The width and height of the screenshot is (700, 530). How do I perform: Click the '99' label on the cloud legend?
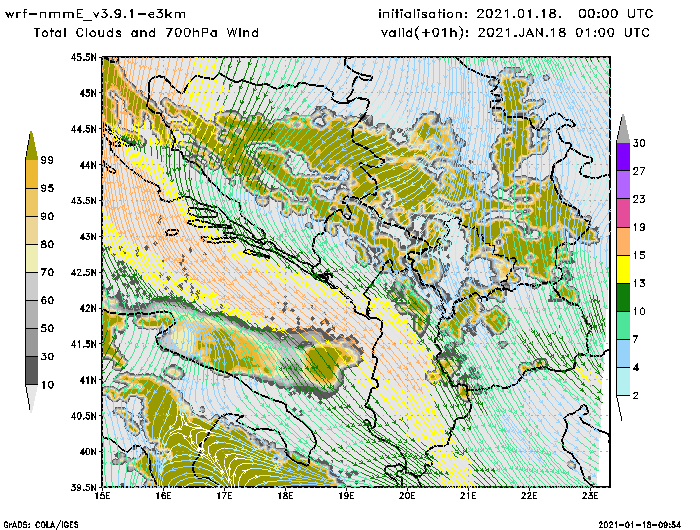47,160
